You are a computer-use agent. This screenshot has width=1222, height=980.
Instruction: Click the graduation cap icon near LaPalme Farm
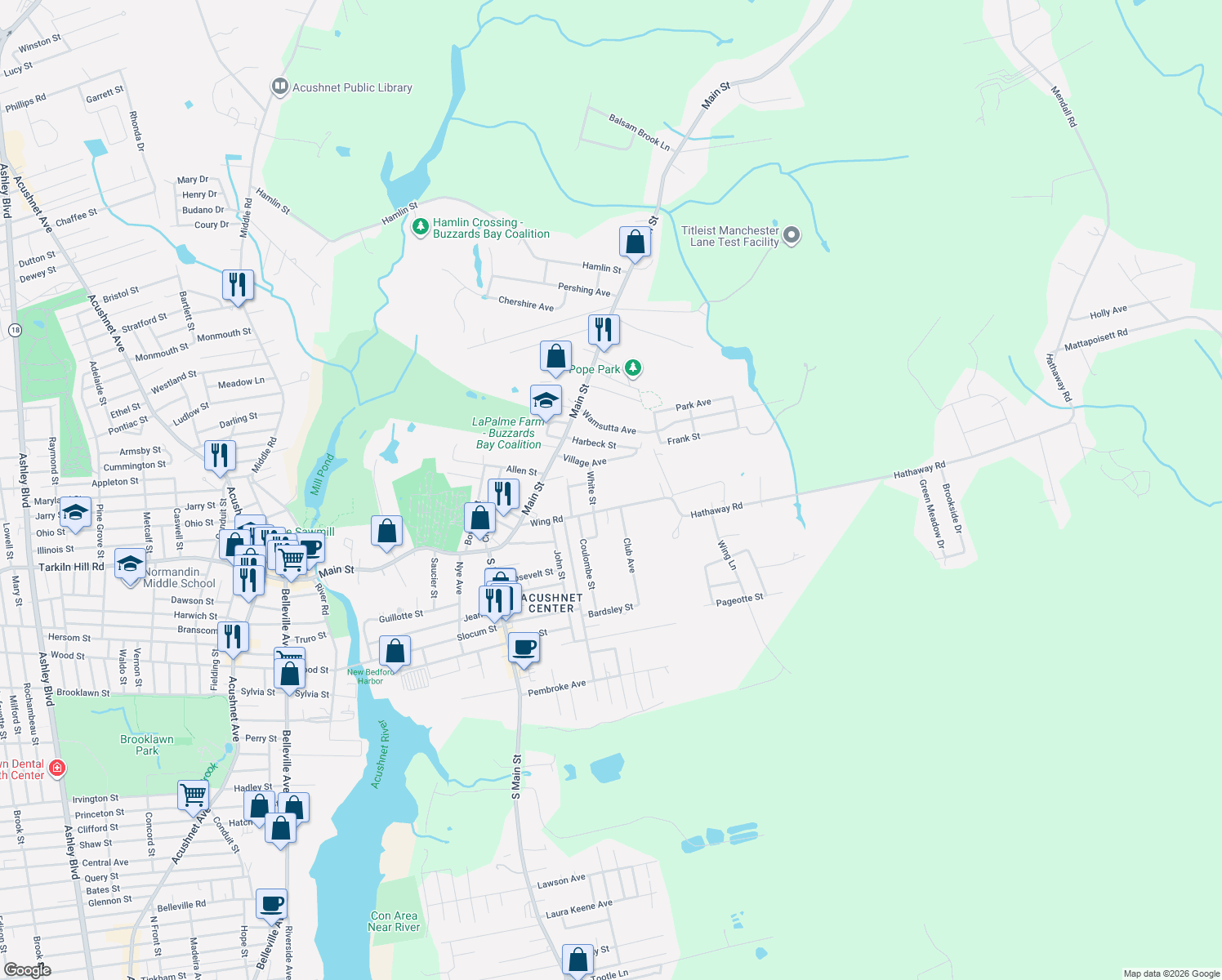tap(546, 399)
